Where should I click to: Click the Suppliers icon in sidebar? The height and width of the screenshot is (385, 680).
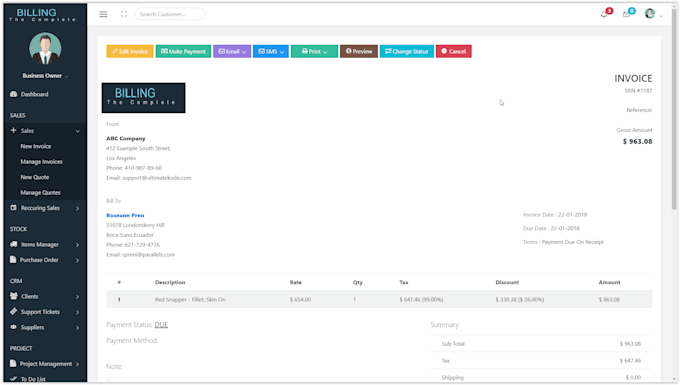[13, 327]
